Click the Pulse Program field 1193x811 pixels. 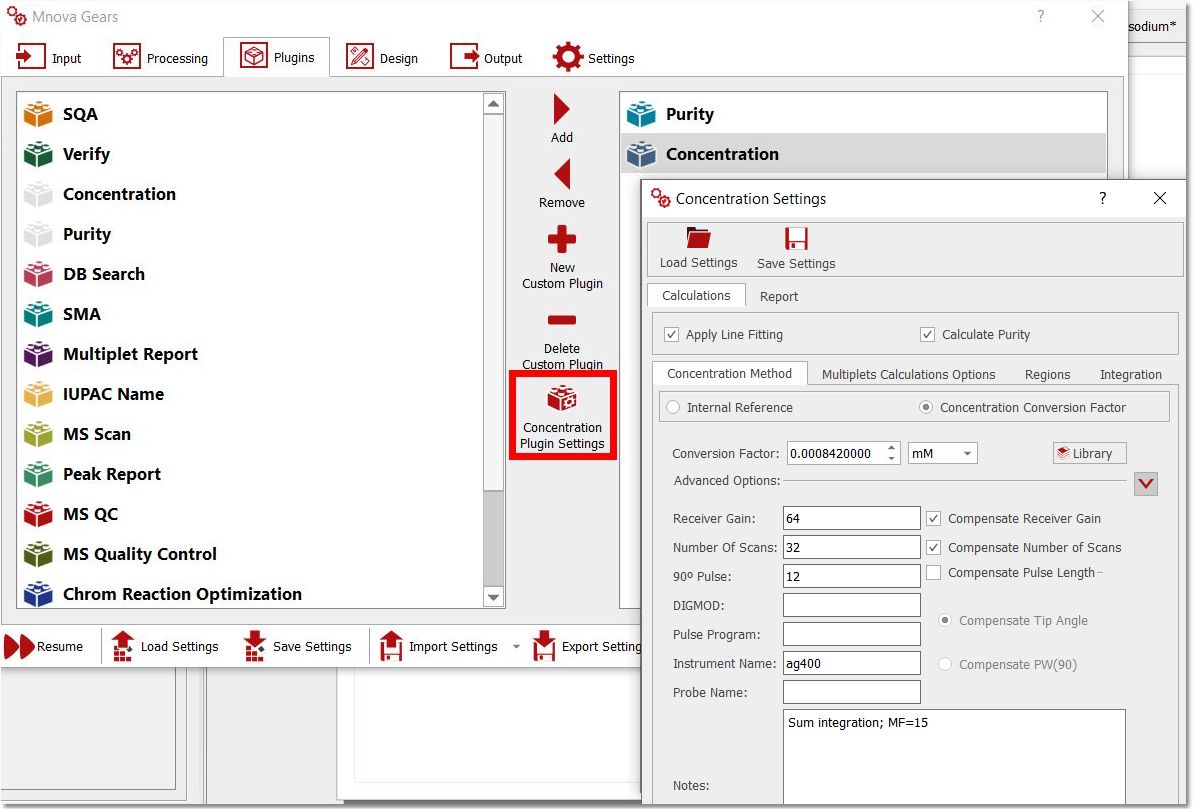coord(851,634)
